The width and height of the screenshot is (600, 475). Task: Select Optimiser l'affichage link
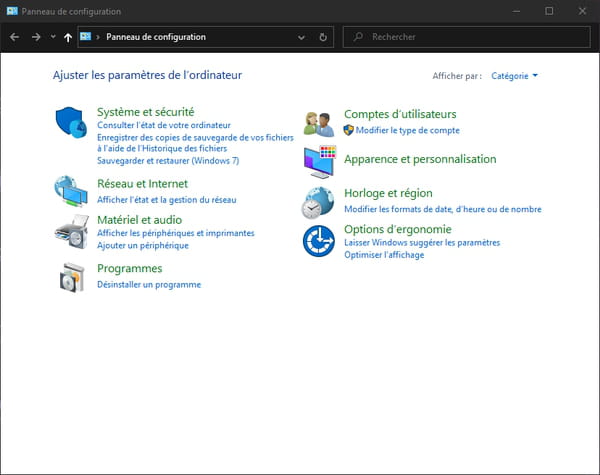pyautogui.click(x=384, y=255)
